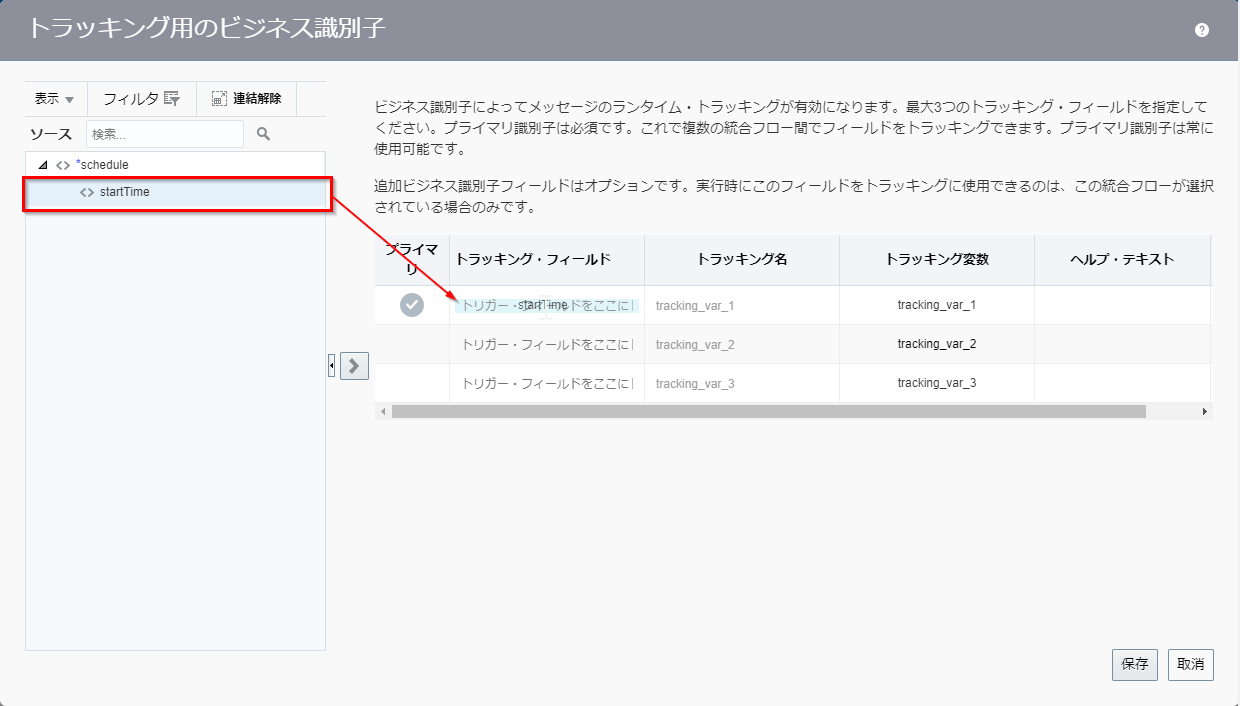Click the help question mark icon

tap(1202, 30)
